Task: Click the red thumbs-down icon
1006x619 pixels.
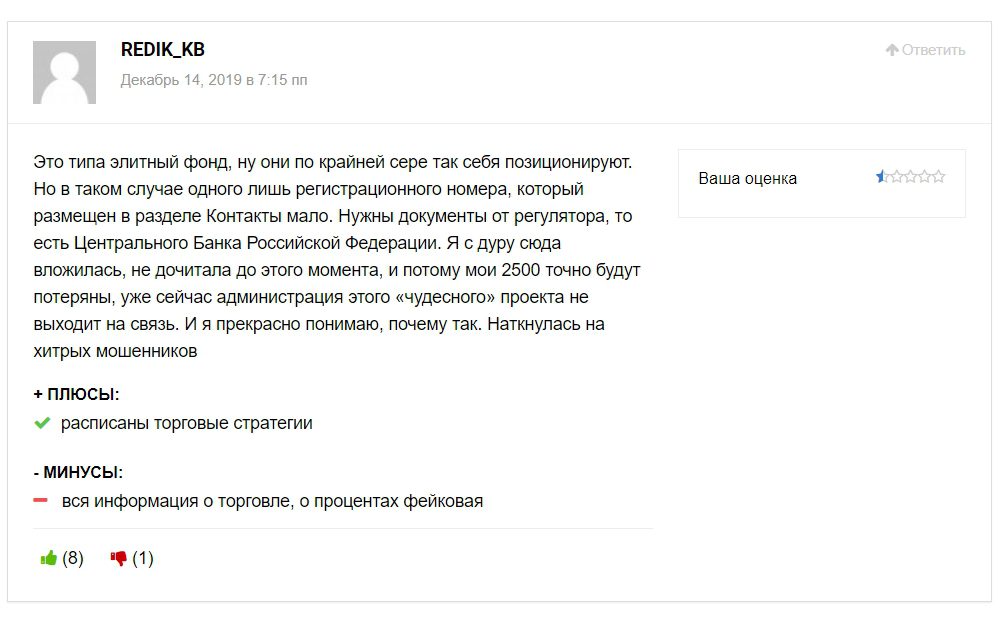Action: click(x=119, y=559)
